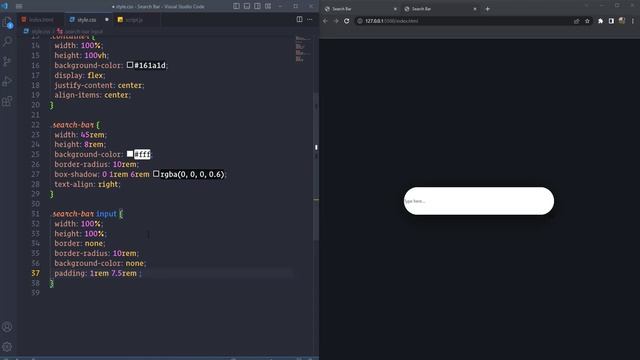Click the share page icon in address bar
Image resolution: width=640 pixels, height=360 pixels.
576,21
